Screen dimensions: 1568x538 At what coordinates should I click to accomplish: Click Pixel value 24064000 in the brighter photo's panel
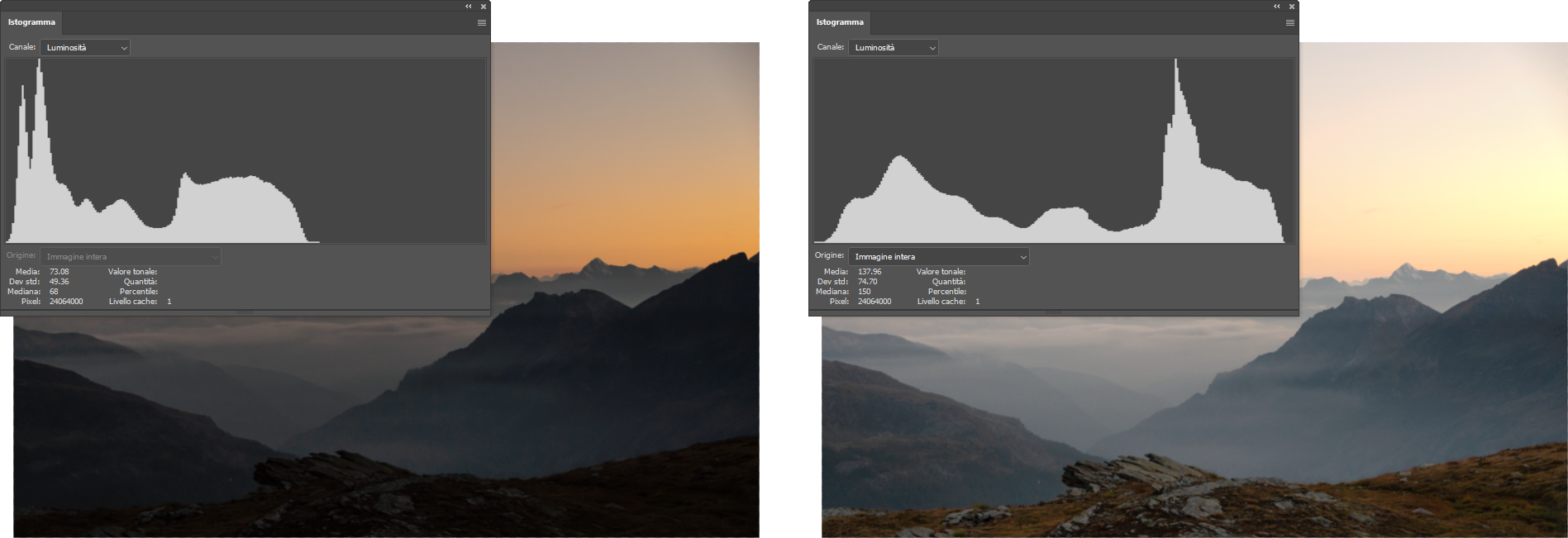875,302
